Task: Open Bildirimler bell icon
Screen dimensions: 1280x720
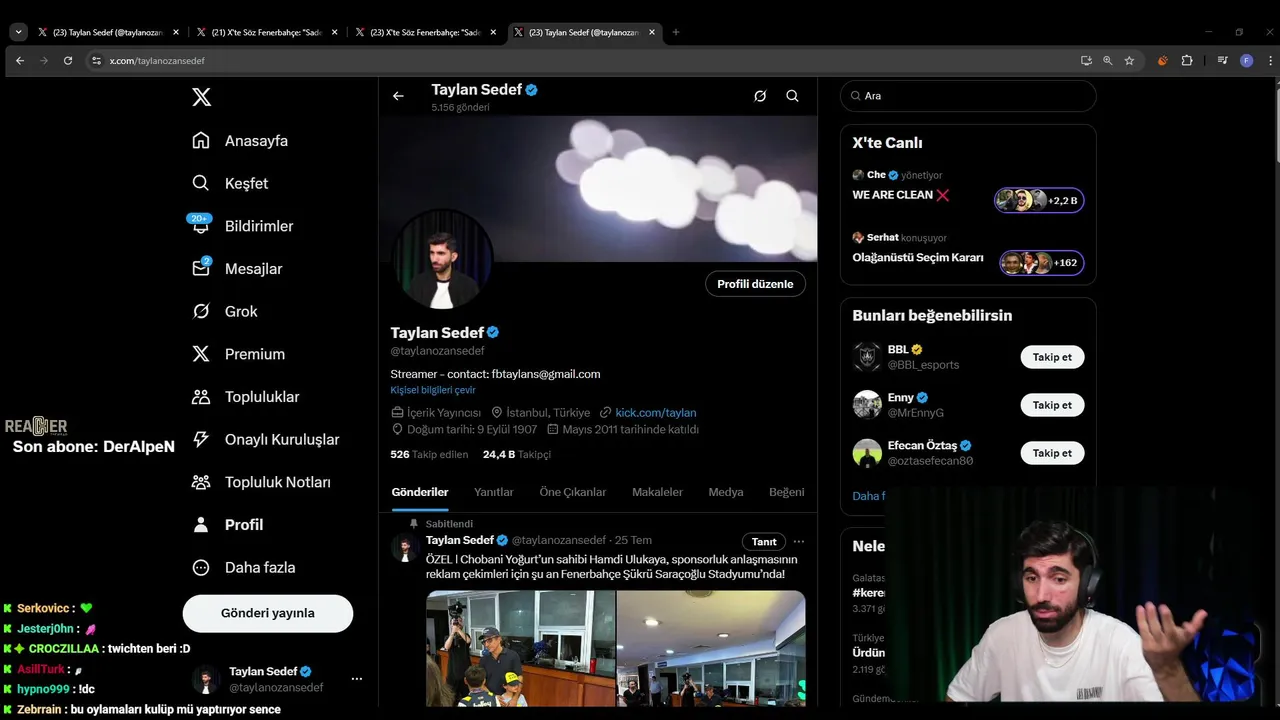Action: (201, 226)
